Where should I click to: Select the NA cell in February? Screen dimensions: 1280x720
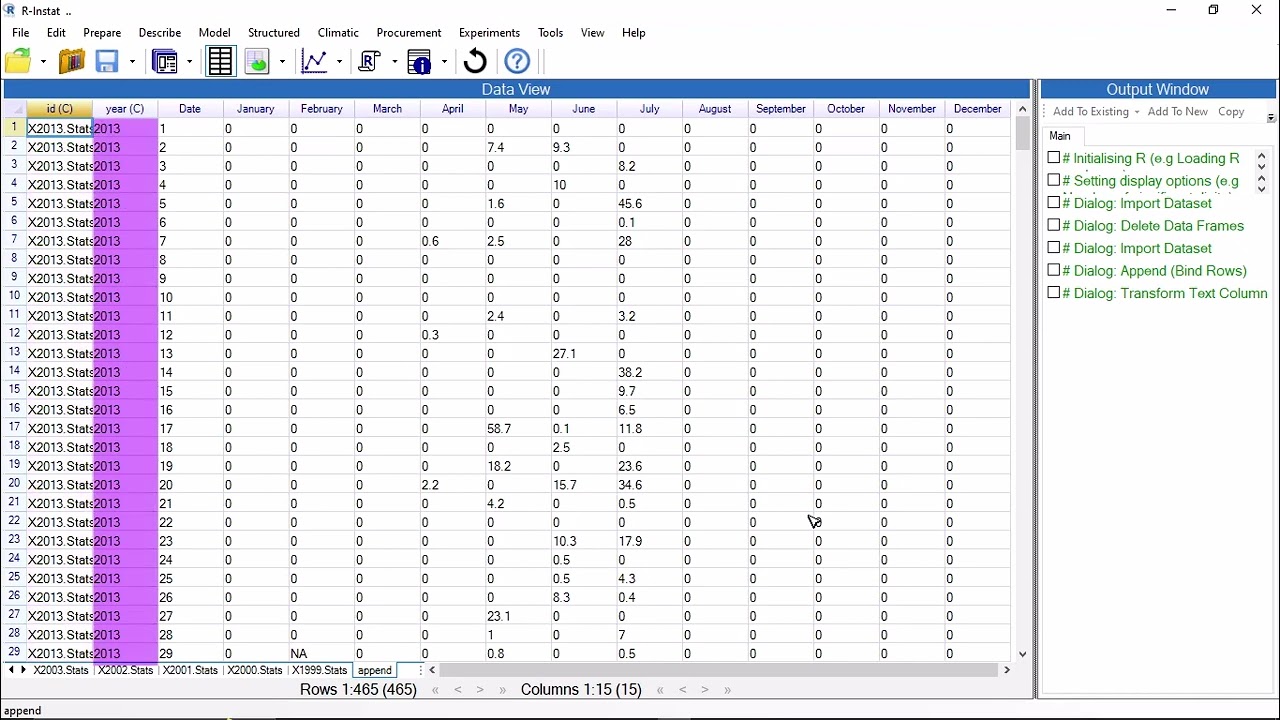321,653
